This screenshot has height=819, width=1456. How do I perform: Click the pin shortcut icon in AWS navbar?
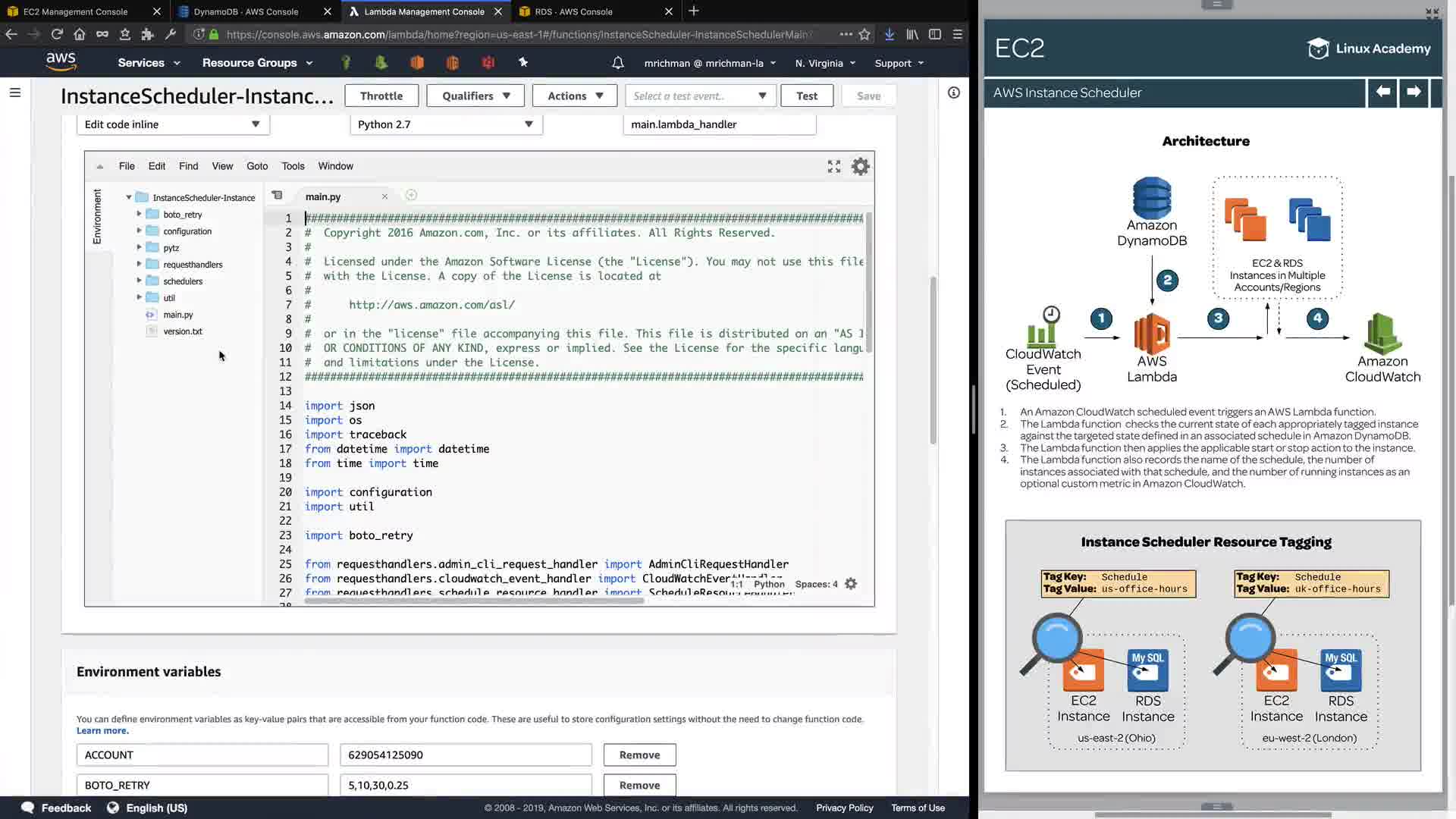(x=523, y=63)
